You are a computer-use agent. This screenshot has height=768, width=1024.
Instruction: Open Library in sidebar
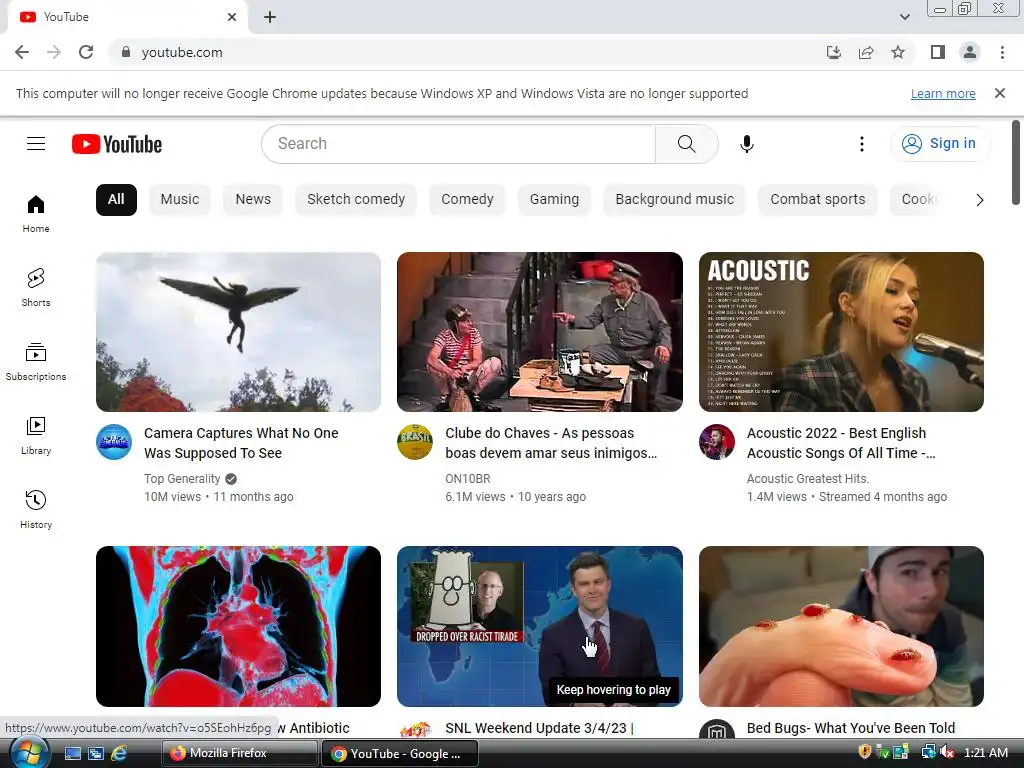pos(36,436)
